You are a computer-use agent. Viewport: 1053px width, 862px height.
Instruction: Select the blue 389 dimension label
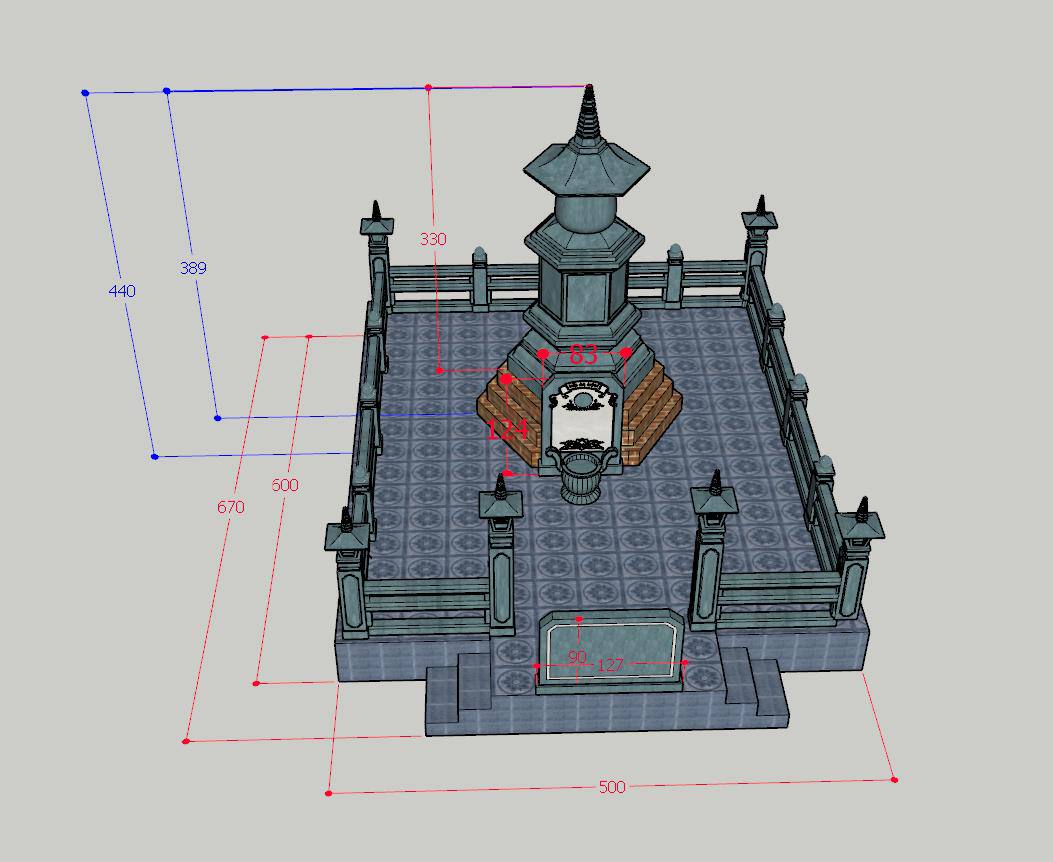pos(193,268)
